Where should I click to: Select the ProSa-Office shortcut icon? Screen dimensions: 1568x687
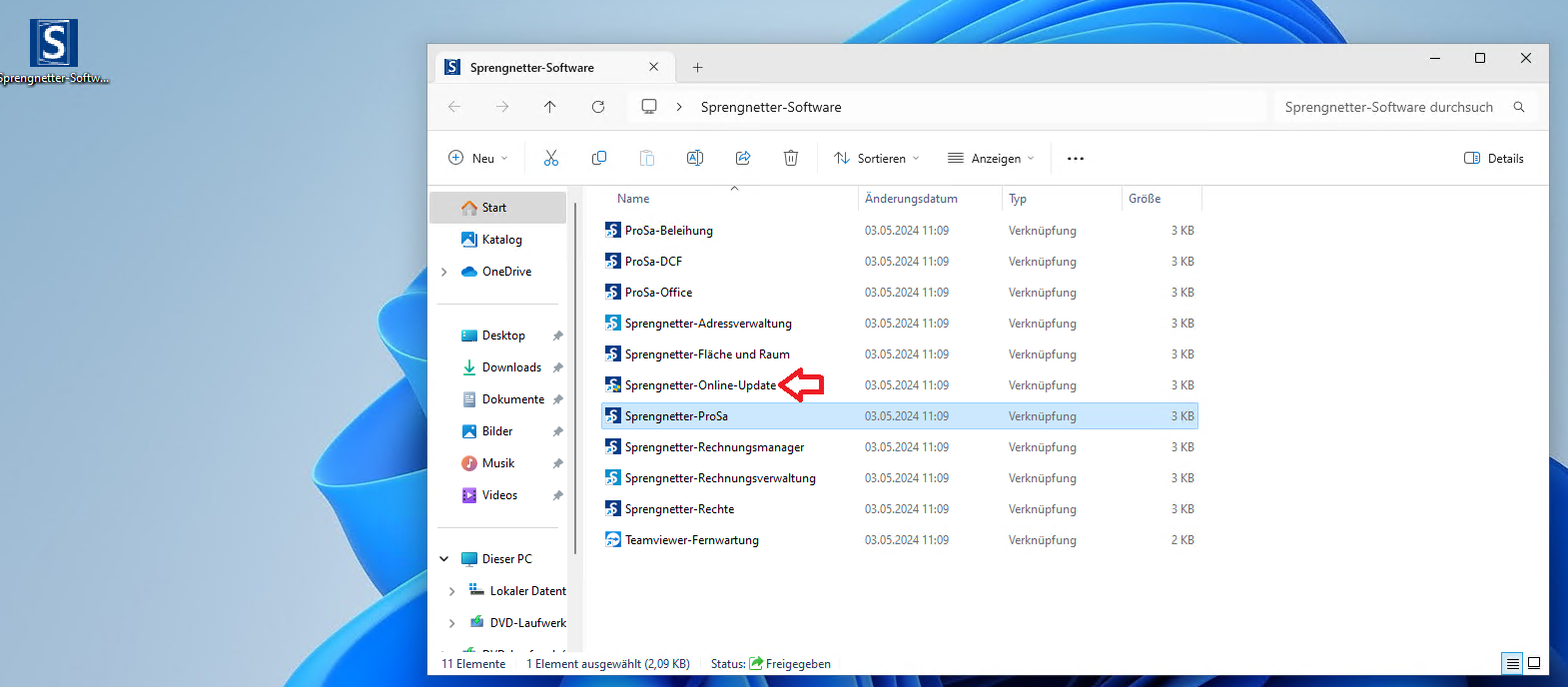(x=613, y=292)
